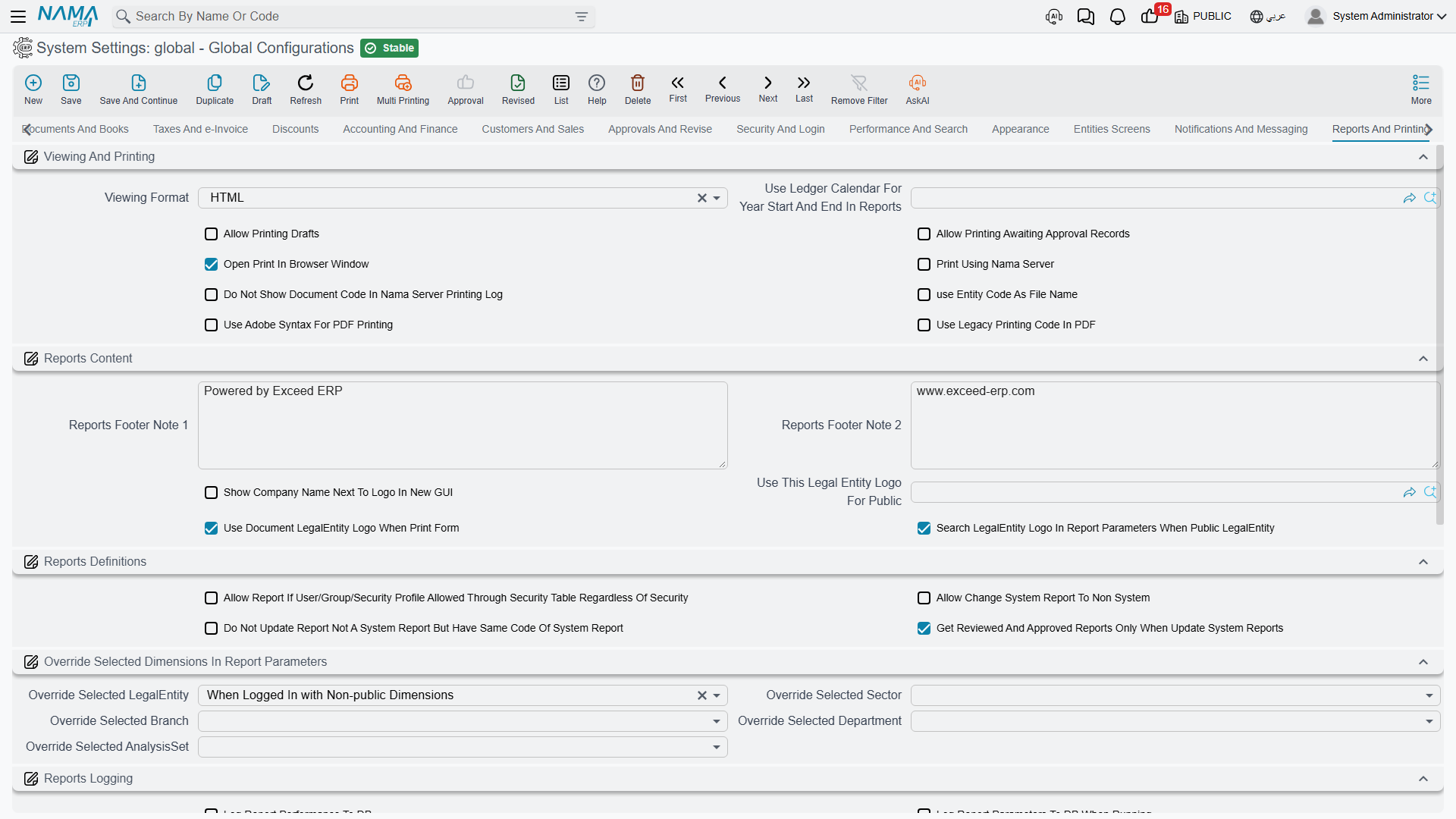Open Override Selected AnalysisSet dropdown
Screen dimensions: 1456x819
click(x=717, y=747)
